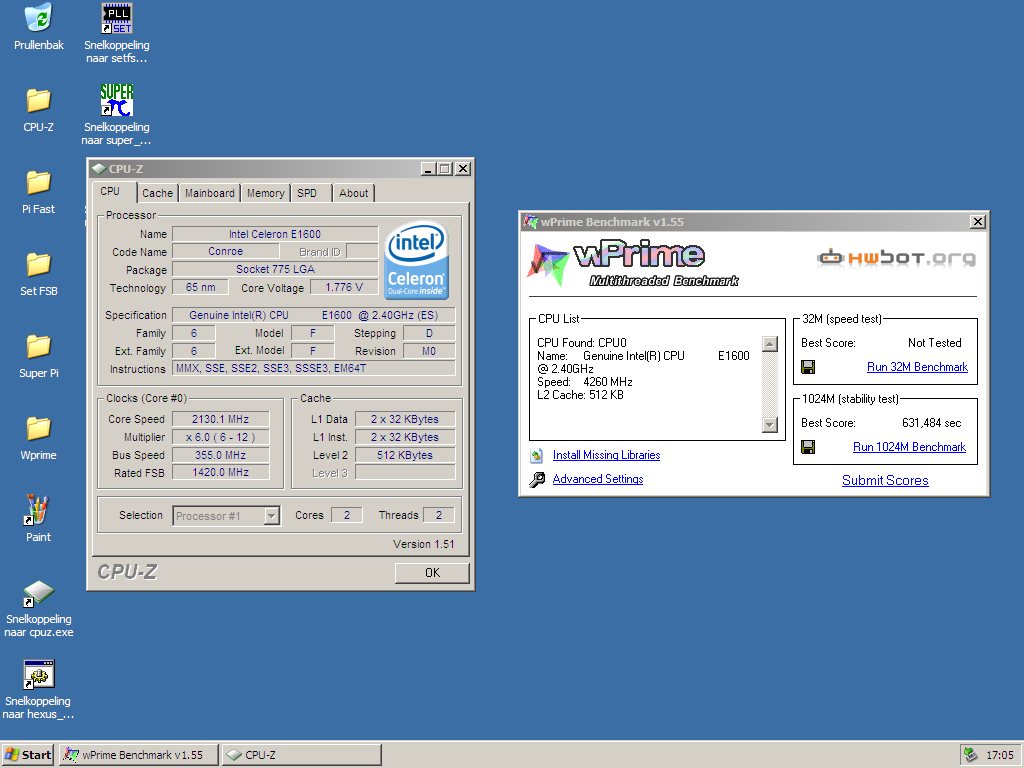The height and width of the screenshot is (768, 1024).
Task: Click OK in CPU-Z window
Action: (x=432, y=573)
